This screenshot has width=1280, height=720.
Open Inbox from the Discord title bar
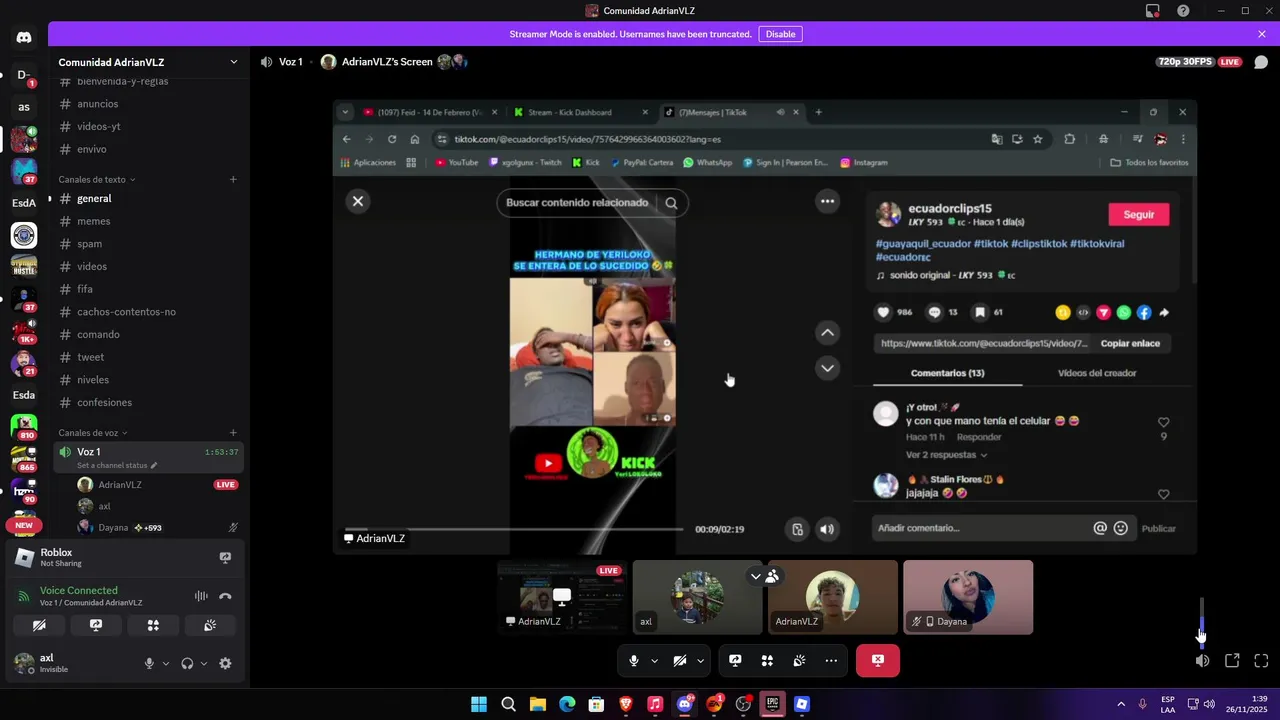click(1153, 11)
